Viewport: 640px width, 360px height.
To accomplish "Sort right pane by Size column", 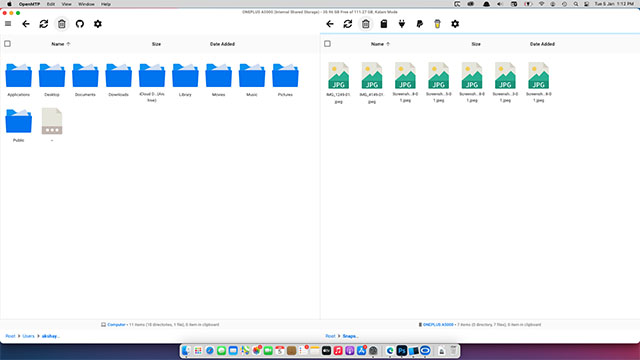I will point(476,44).
